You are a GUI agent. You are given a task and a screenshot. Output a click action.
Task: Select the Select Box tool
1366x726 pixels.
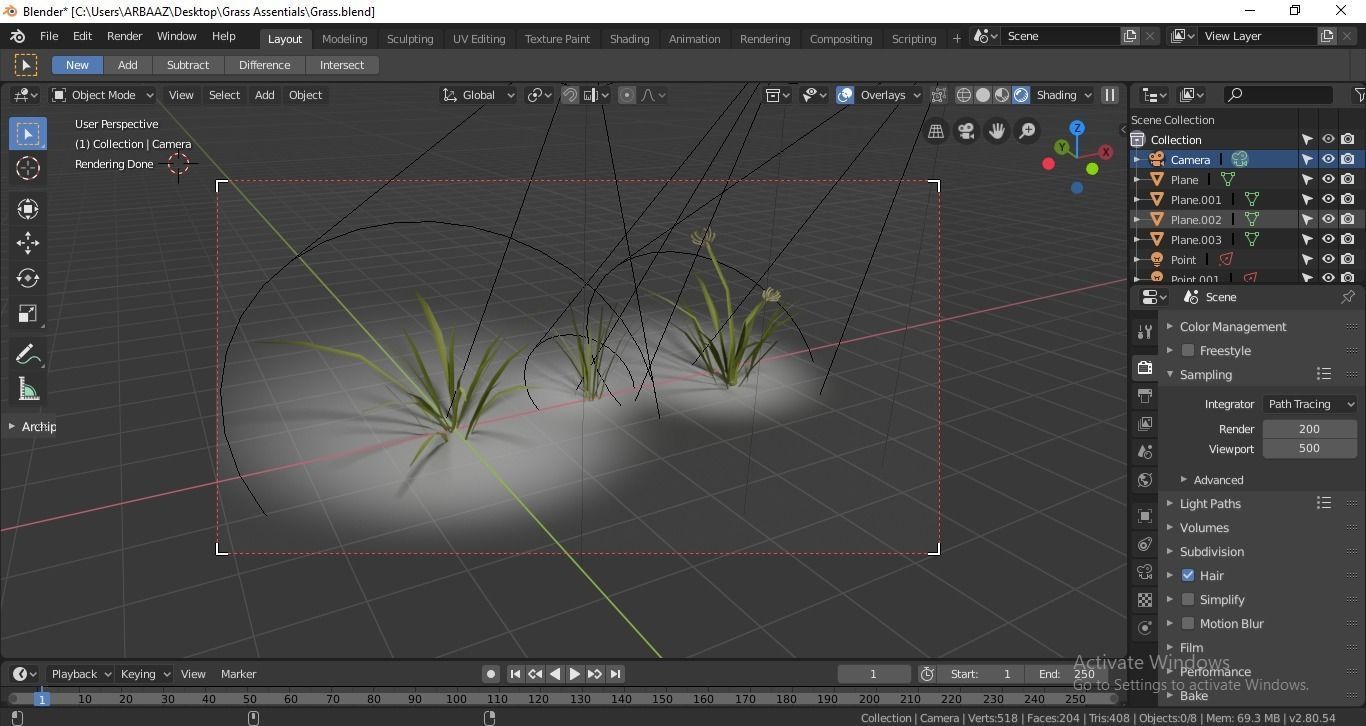28,134
